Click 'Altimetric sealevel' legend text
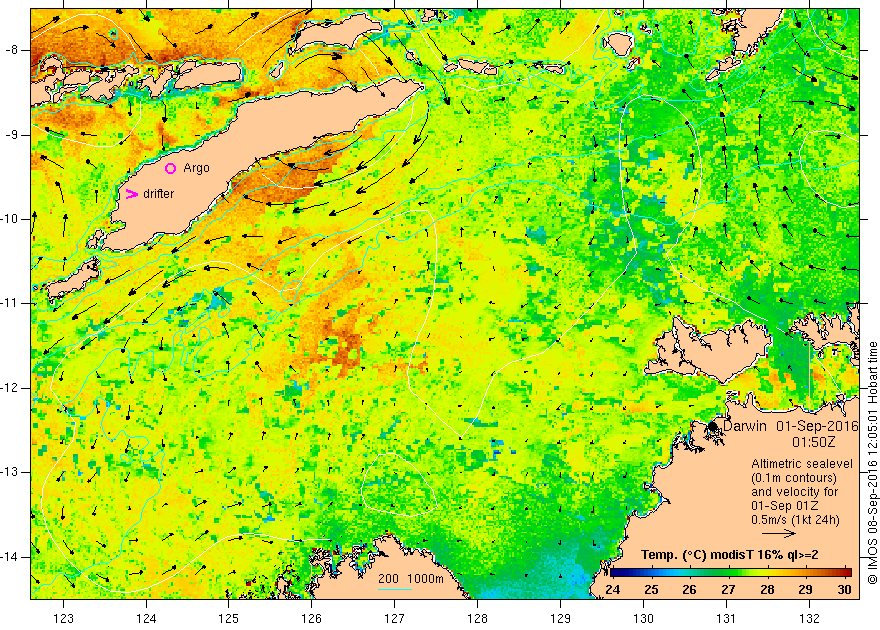 (x=802, y=464)
